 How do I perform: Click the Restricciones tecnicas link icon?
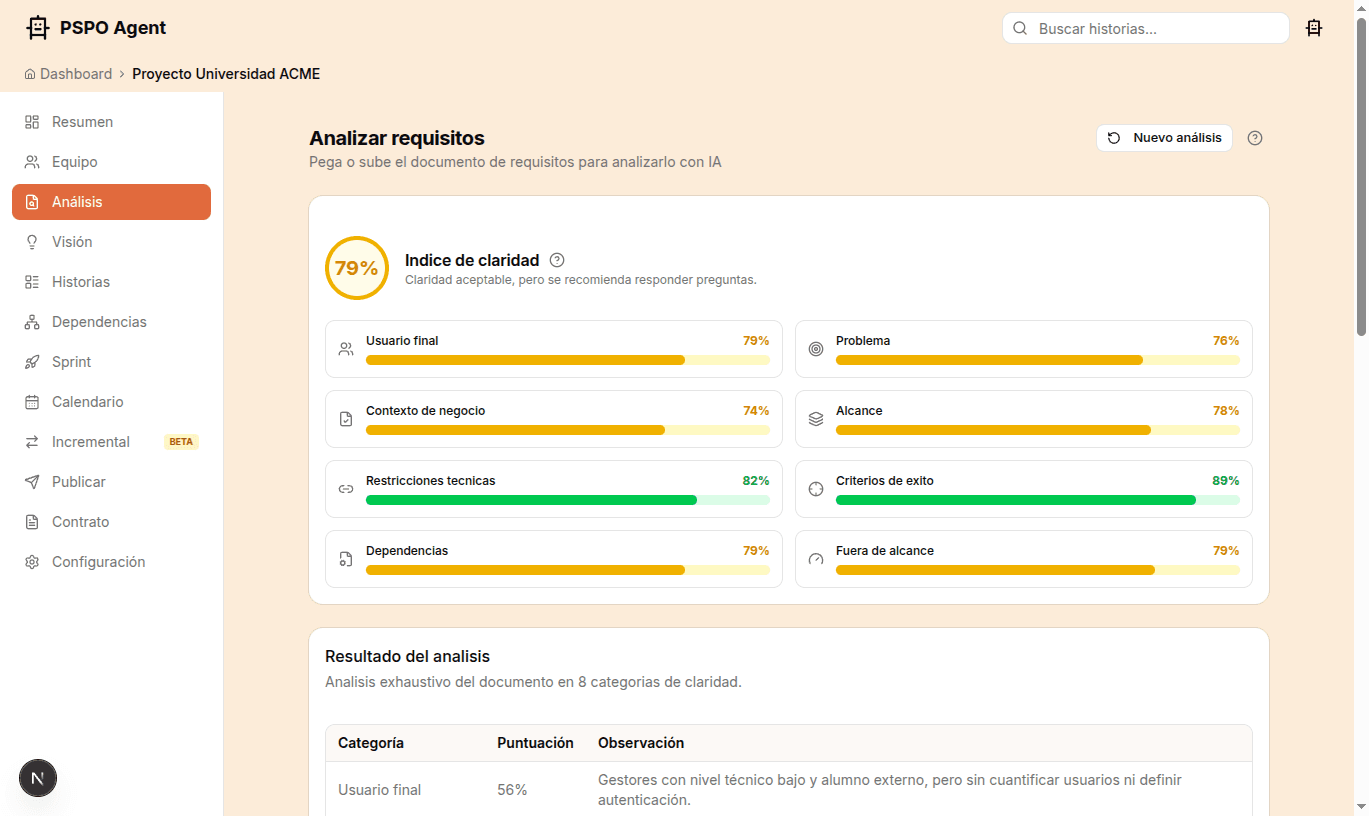345,488
